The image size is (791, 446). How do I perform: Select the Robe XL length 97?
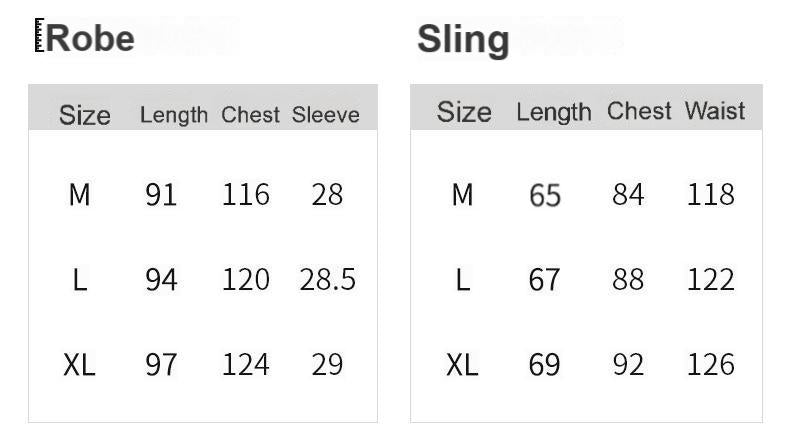click(x=161, y=365)
